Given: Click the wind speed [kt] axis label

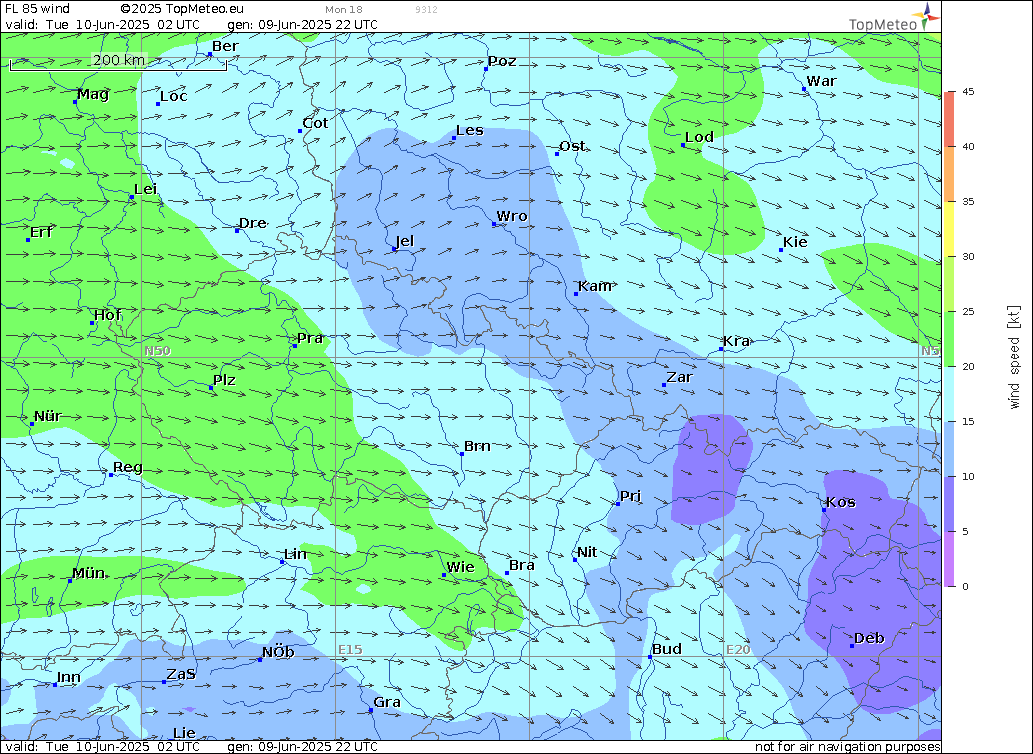Looking at the screenshot, I should point(1013,356).
